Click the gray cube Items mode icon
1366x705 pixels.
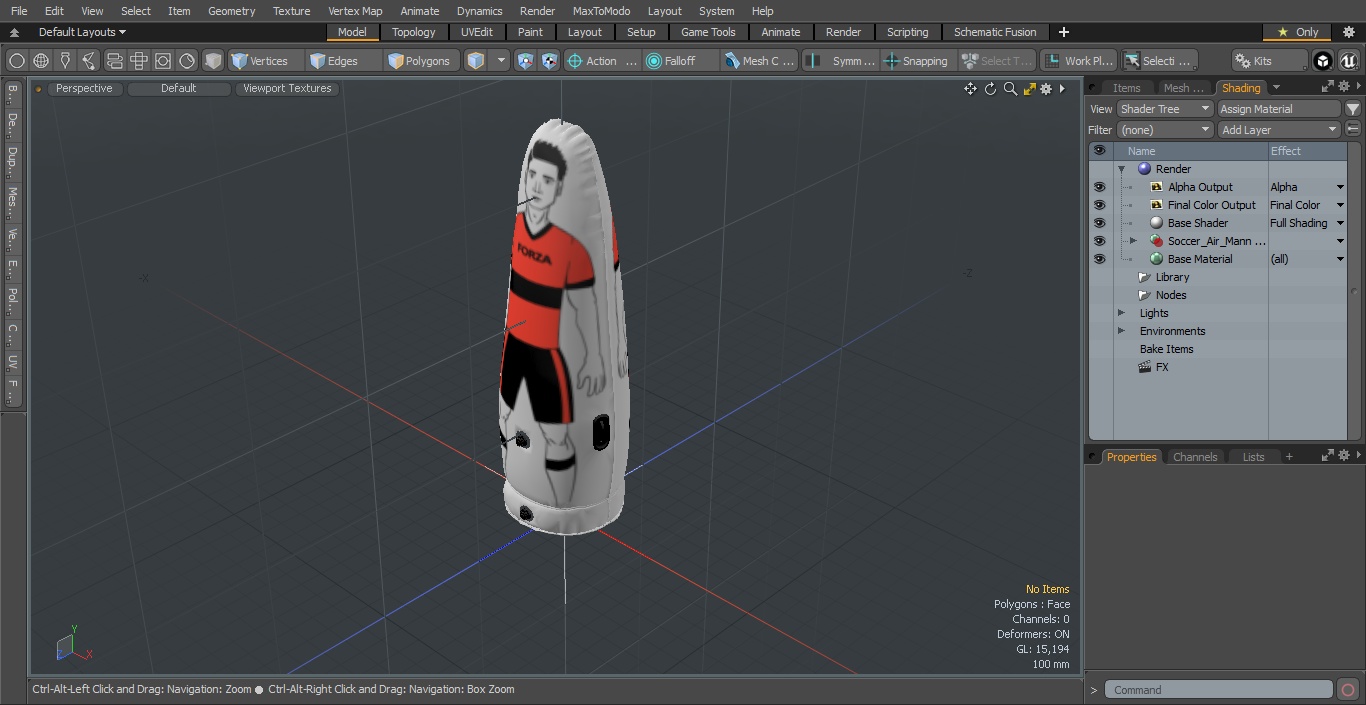click(213, 61)
